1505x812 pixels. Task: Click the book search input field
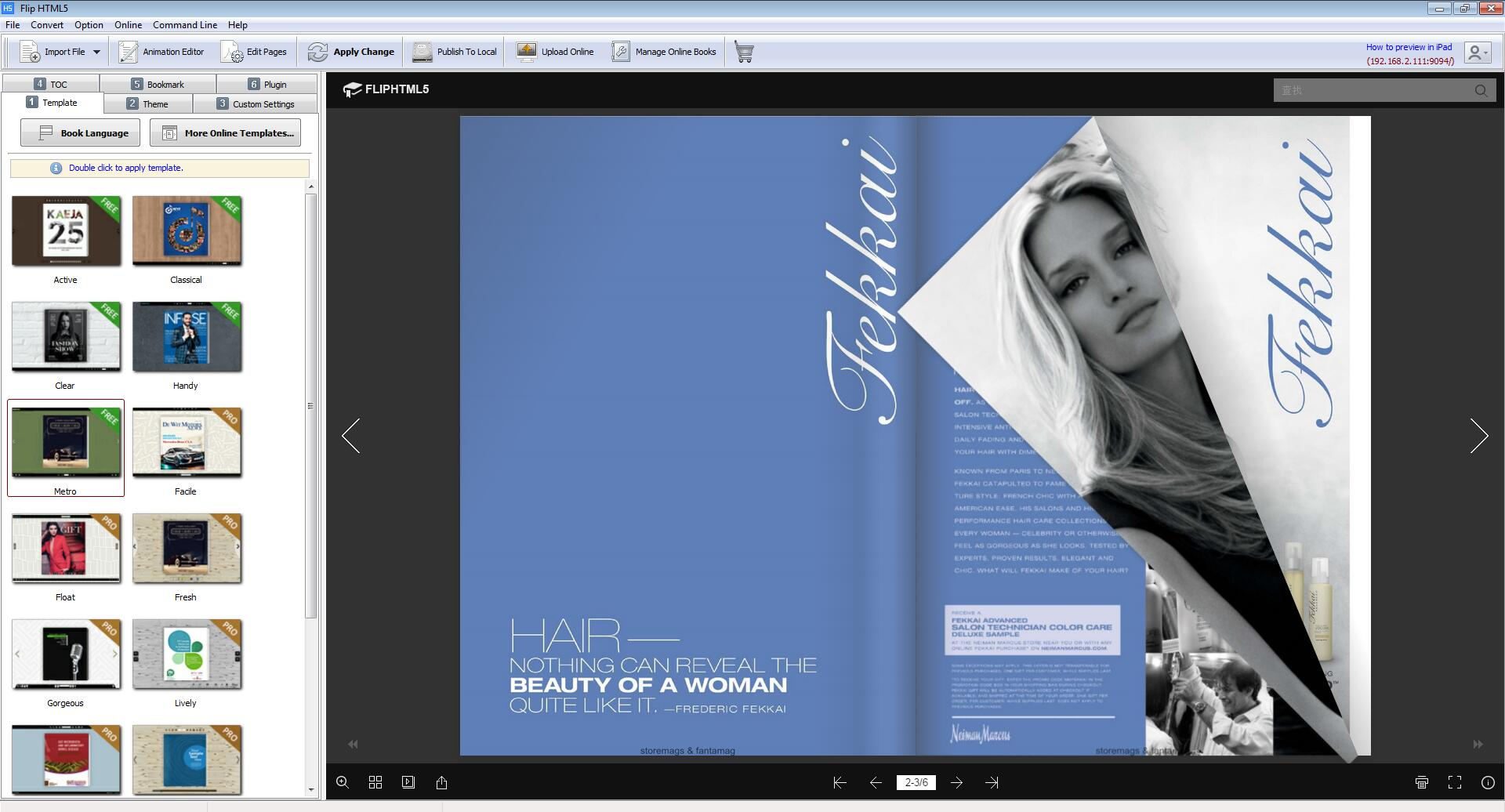(1372, 90)
